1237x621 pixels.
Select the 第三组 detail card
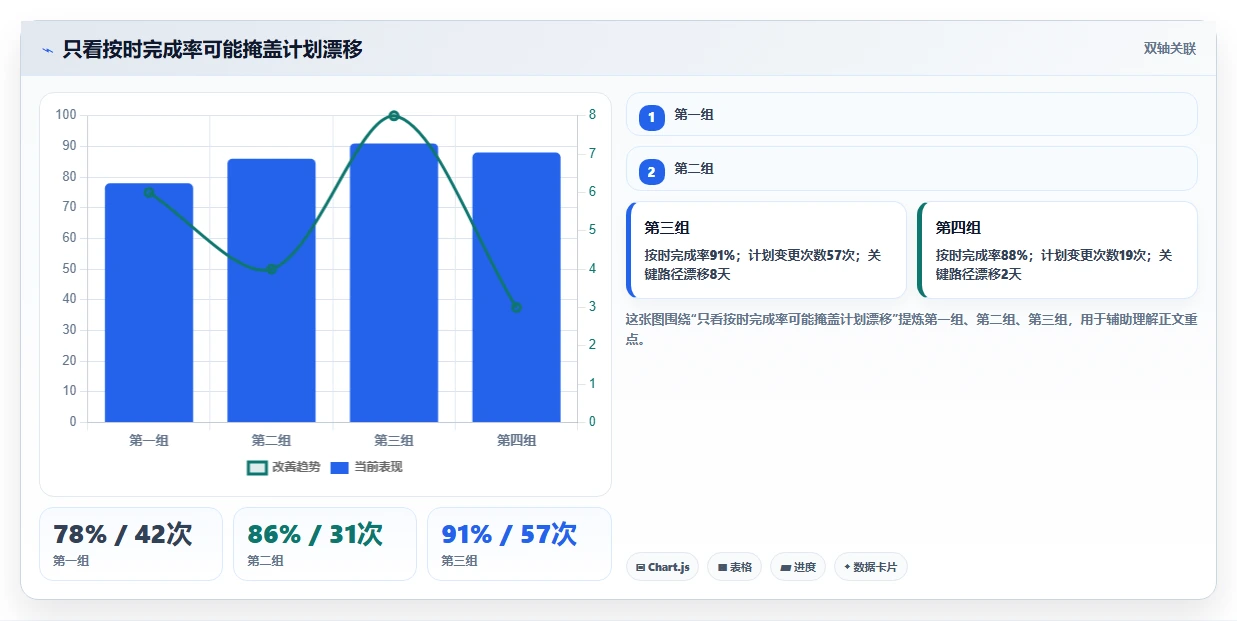766,250
